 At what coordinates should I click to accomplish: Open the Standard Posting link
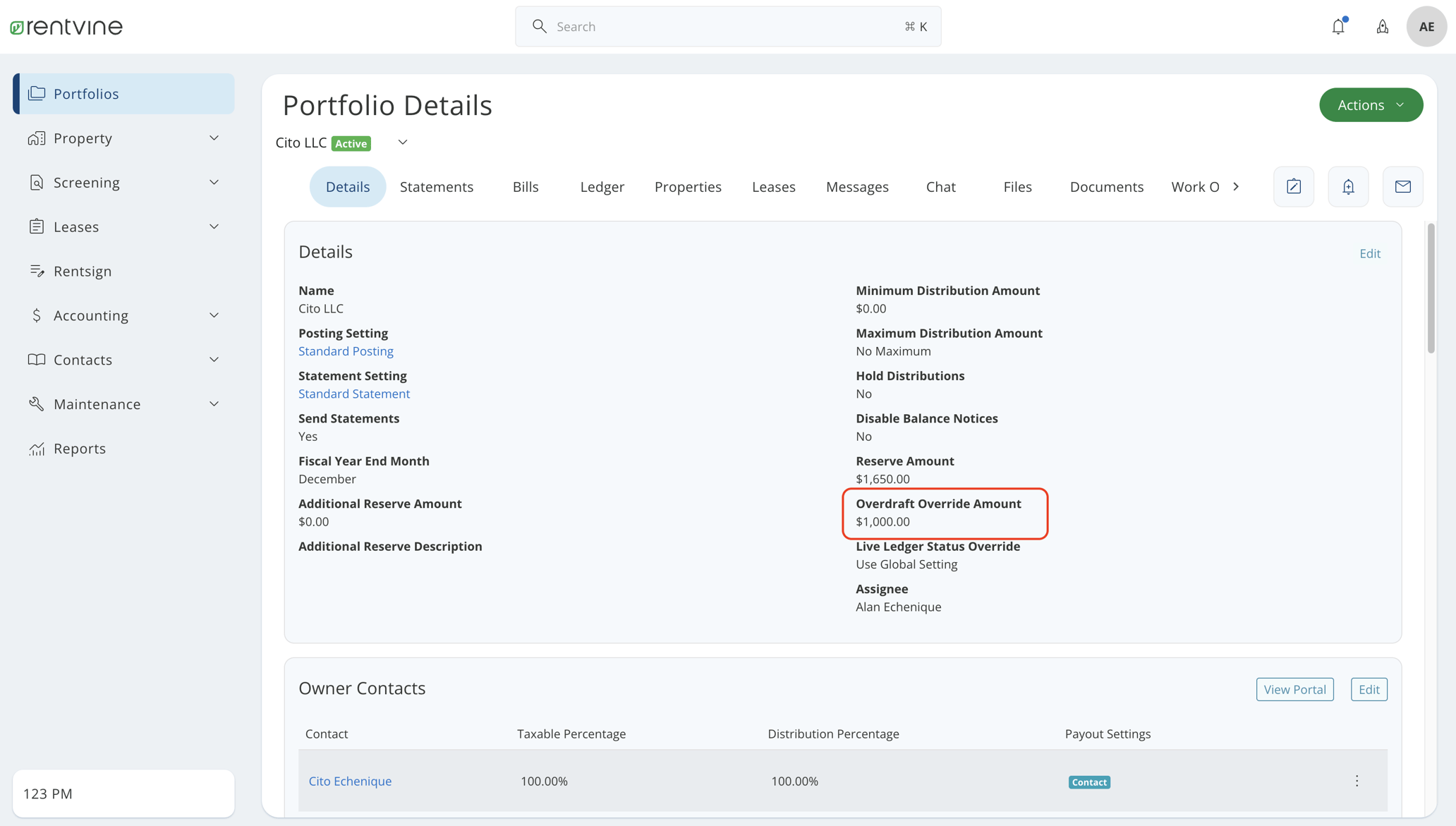pos(346,351)
